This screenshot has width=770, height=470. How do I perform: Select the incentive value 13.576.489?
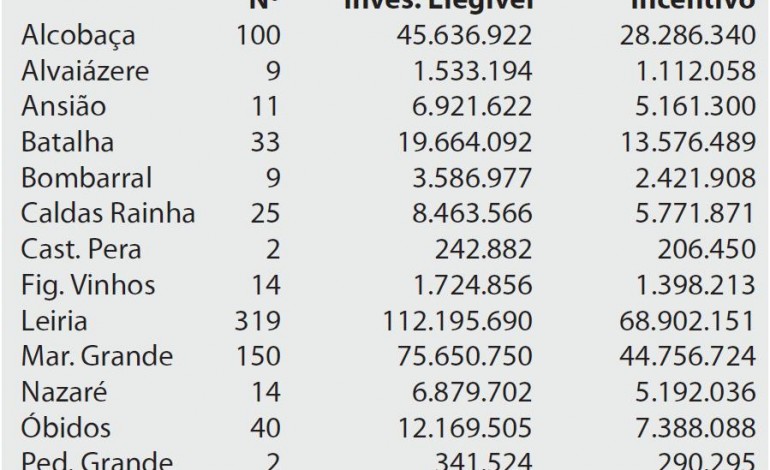click(x=685, y=143)
